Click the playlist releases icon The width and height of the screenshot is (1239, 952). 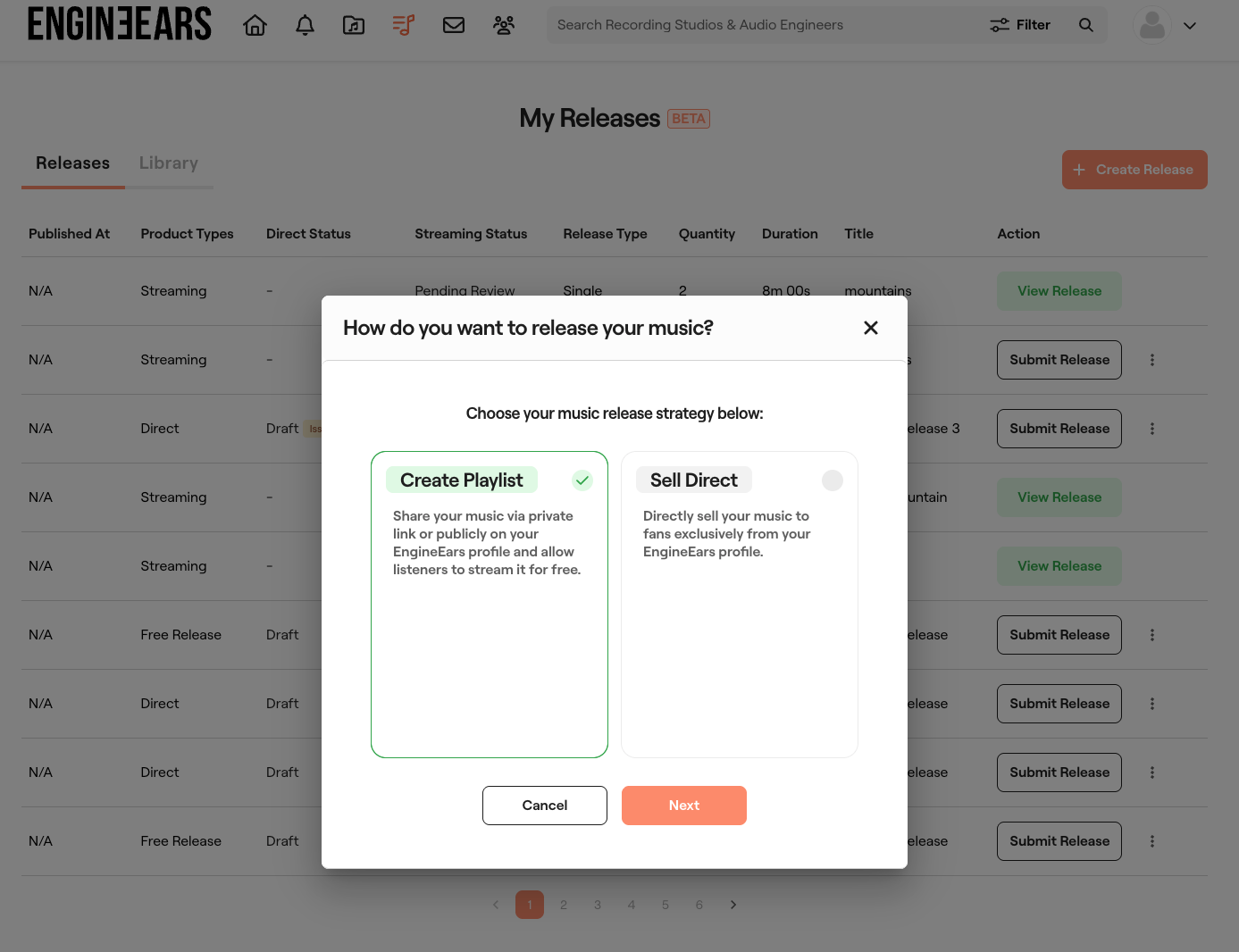[x=404, y=25]
